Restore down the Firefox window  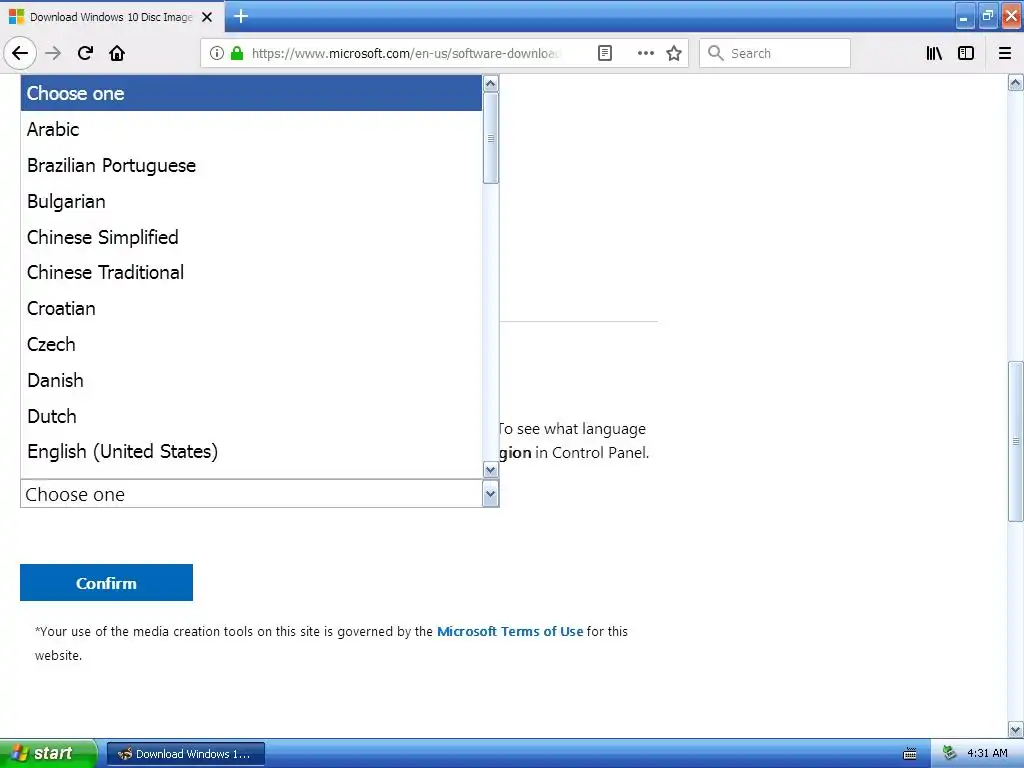click(988, 17)
